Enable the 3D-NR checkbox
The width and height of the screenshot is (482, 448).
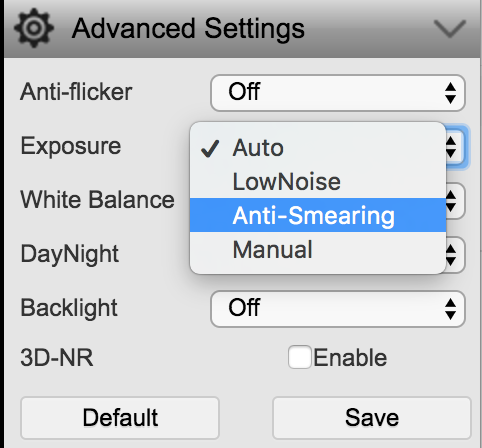point(300,357)
